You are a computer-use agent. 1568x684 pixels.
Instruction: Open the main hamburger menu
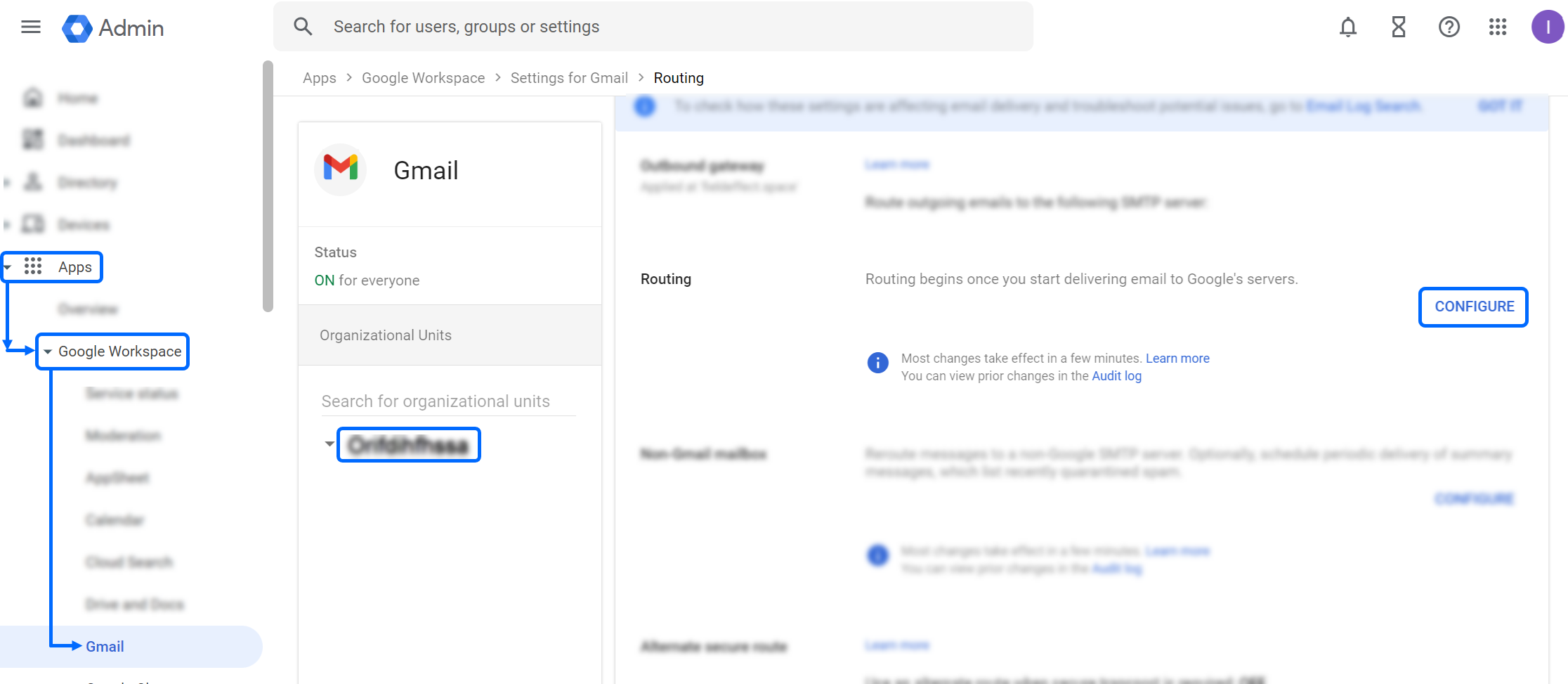31,27
